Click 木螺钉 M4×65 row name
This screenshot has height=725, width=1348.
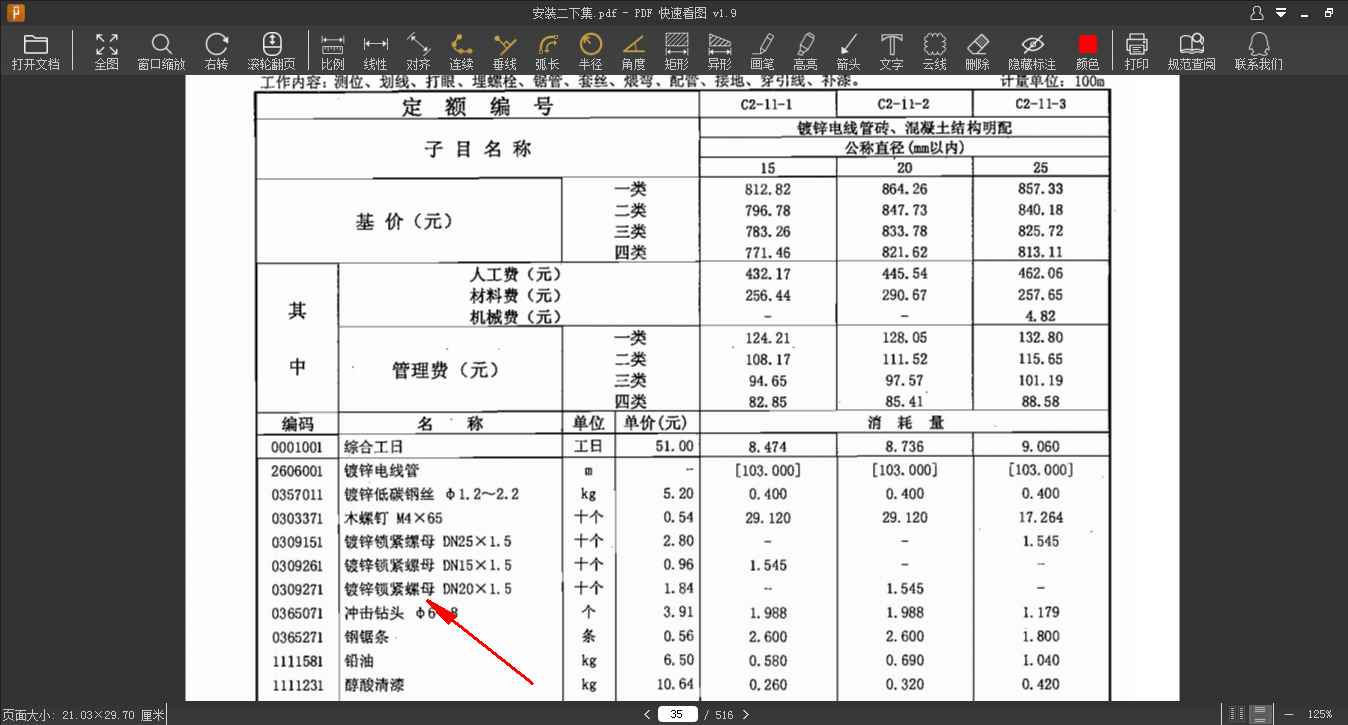tap(393, 518)
